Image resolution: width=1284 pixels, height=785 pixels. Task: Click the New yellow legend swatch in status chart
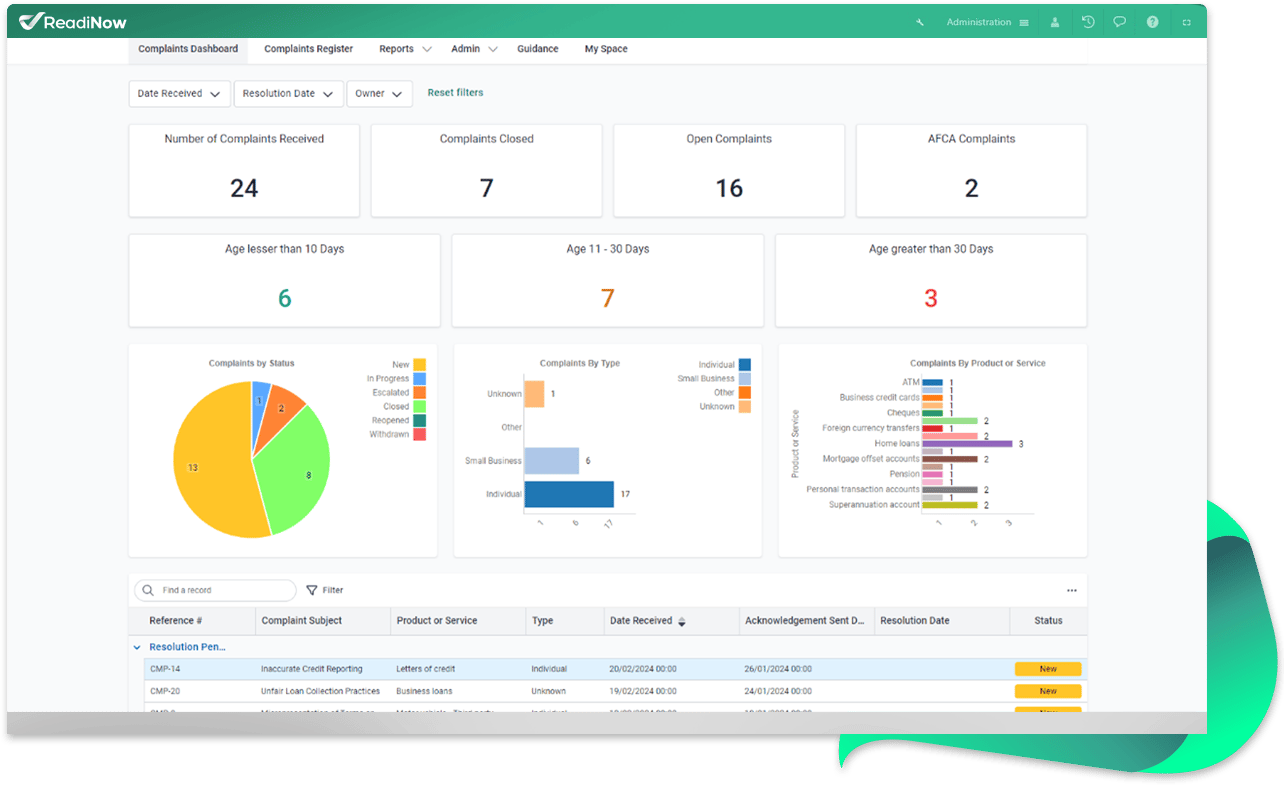420,365
